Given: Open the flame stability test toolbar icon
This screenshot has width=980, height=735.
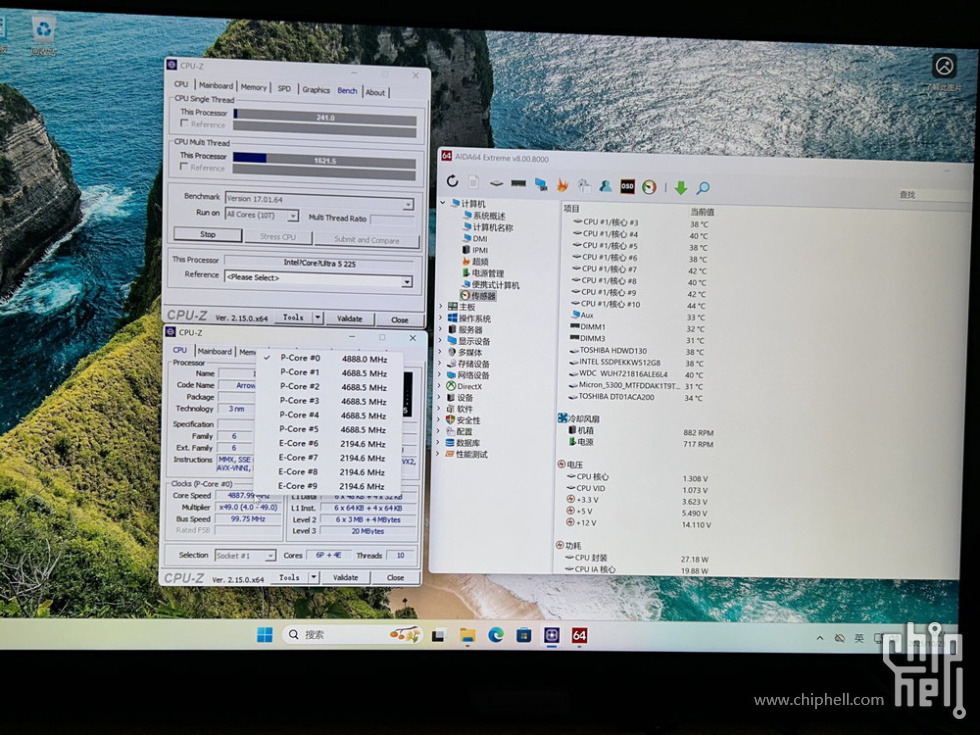Looking at the screenshot, I should pos(562,185).
